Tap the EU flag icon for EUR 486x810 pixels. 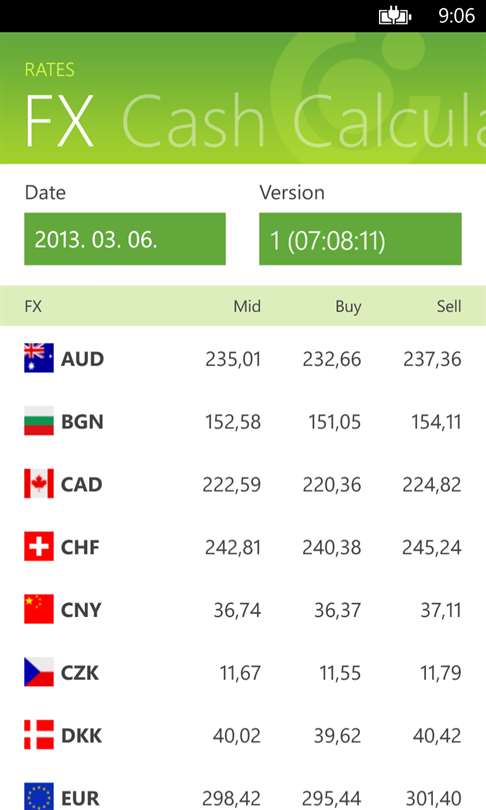point(39,797)
